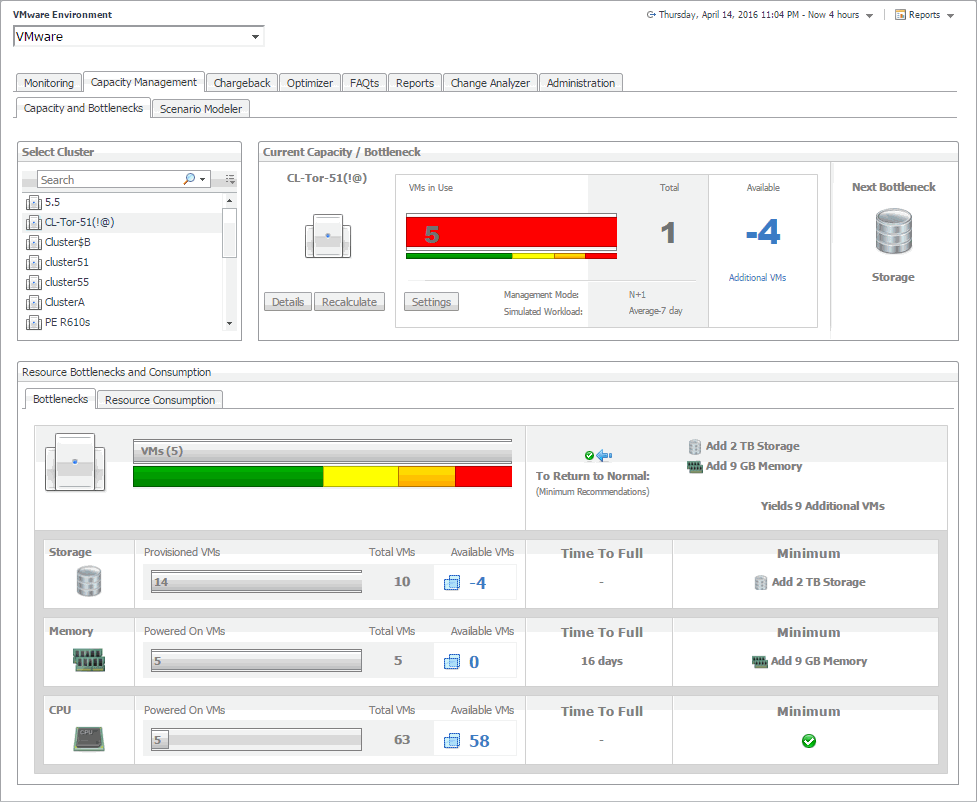Click the Storage row database icon
The image size is (977, 802).
(88, 581)
